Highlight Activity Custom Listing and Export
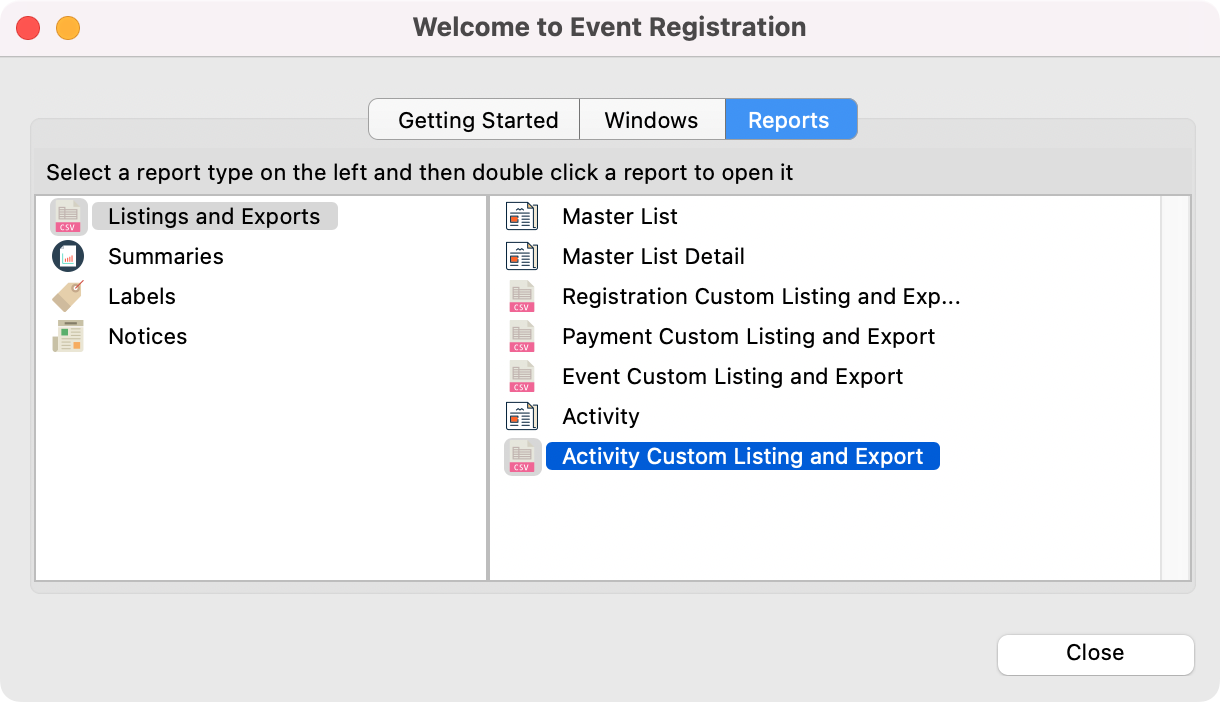This screenshot has width=1220, height=702. tap(742, 457)
